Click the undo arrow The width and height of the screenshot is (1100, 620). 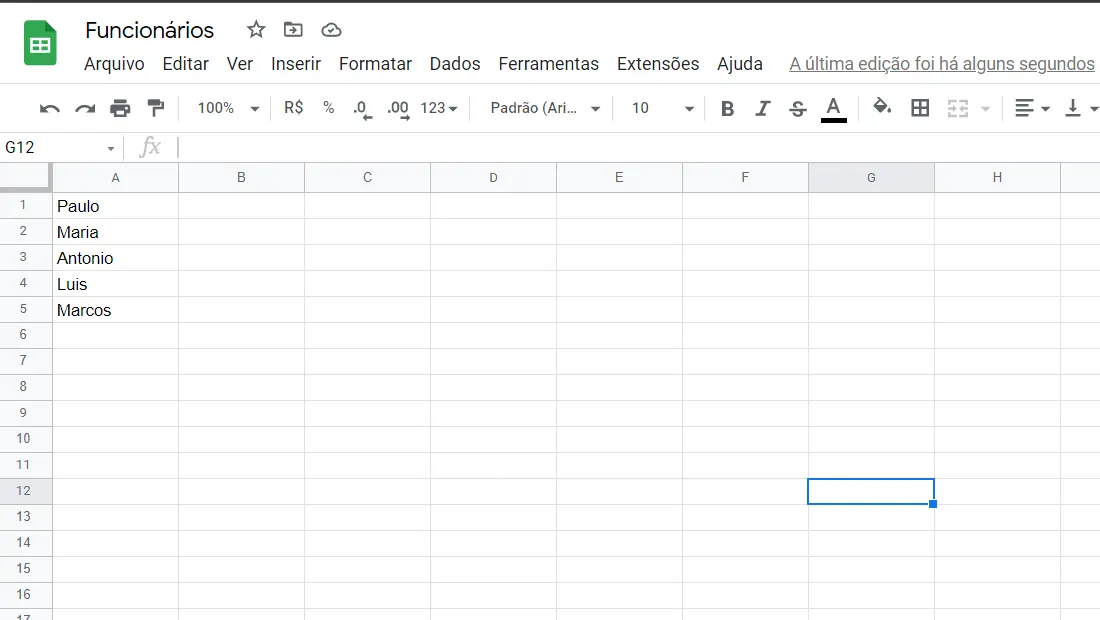click(49, 108)
